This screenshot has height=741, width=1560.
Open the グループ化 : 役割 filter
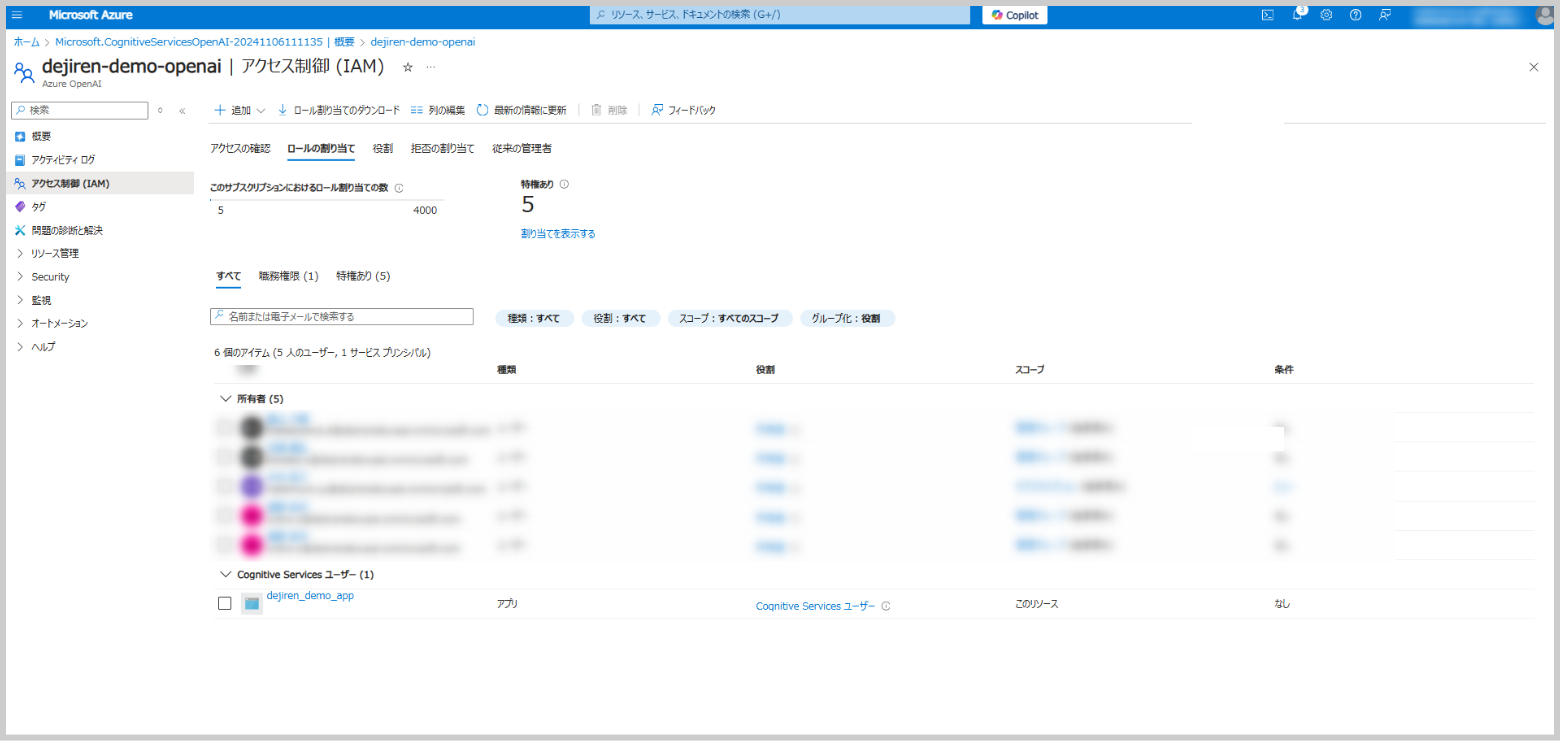point(847,318)
